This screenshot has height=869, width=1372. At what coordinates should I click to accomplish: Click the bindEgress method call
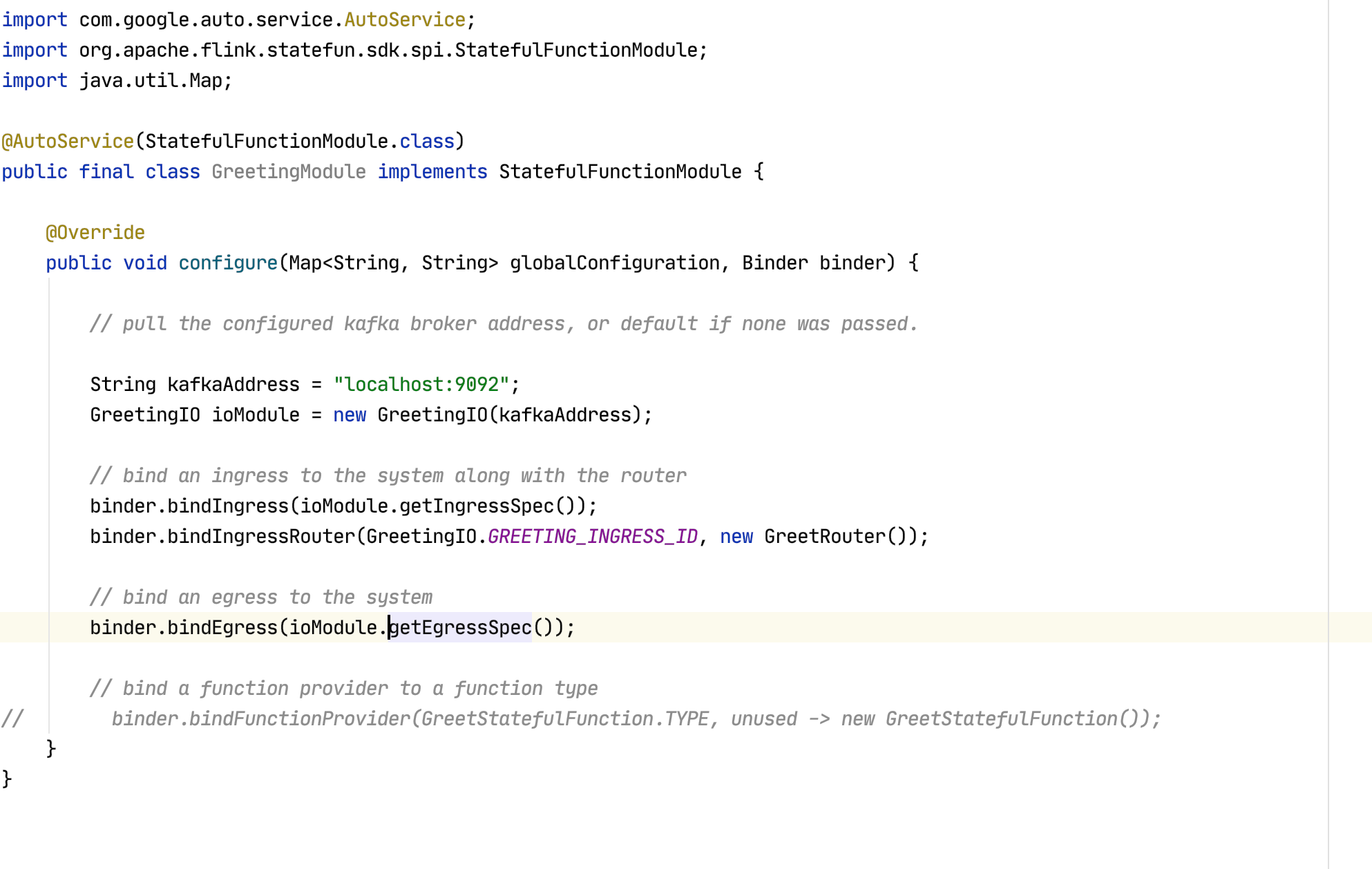point(222,628)
